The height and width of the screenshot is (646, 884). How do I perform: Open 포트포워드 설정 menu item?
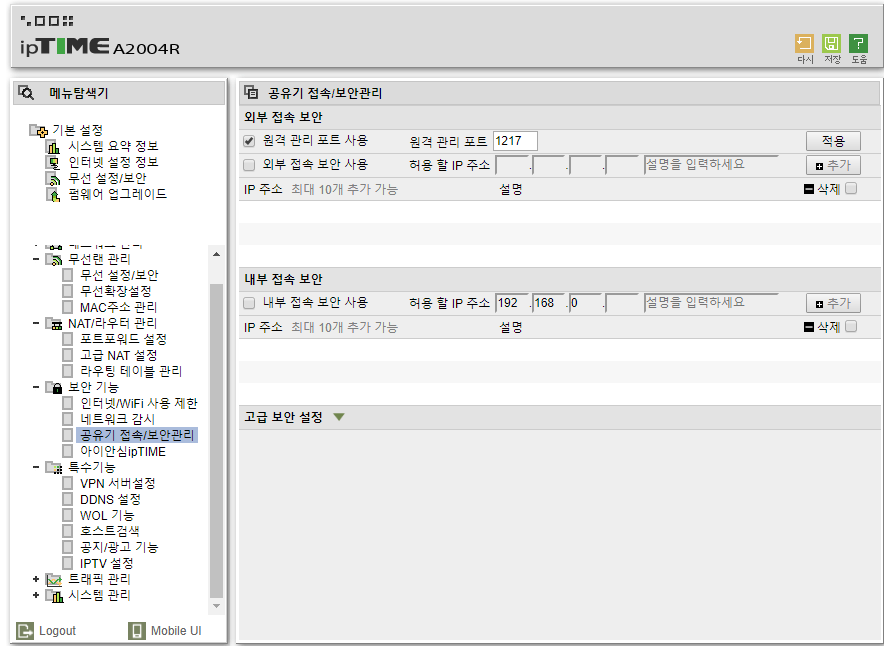(x=123, y=339)
